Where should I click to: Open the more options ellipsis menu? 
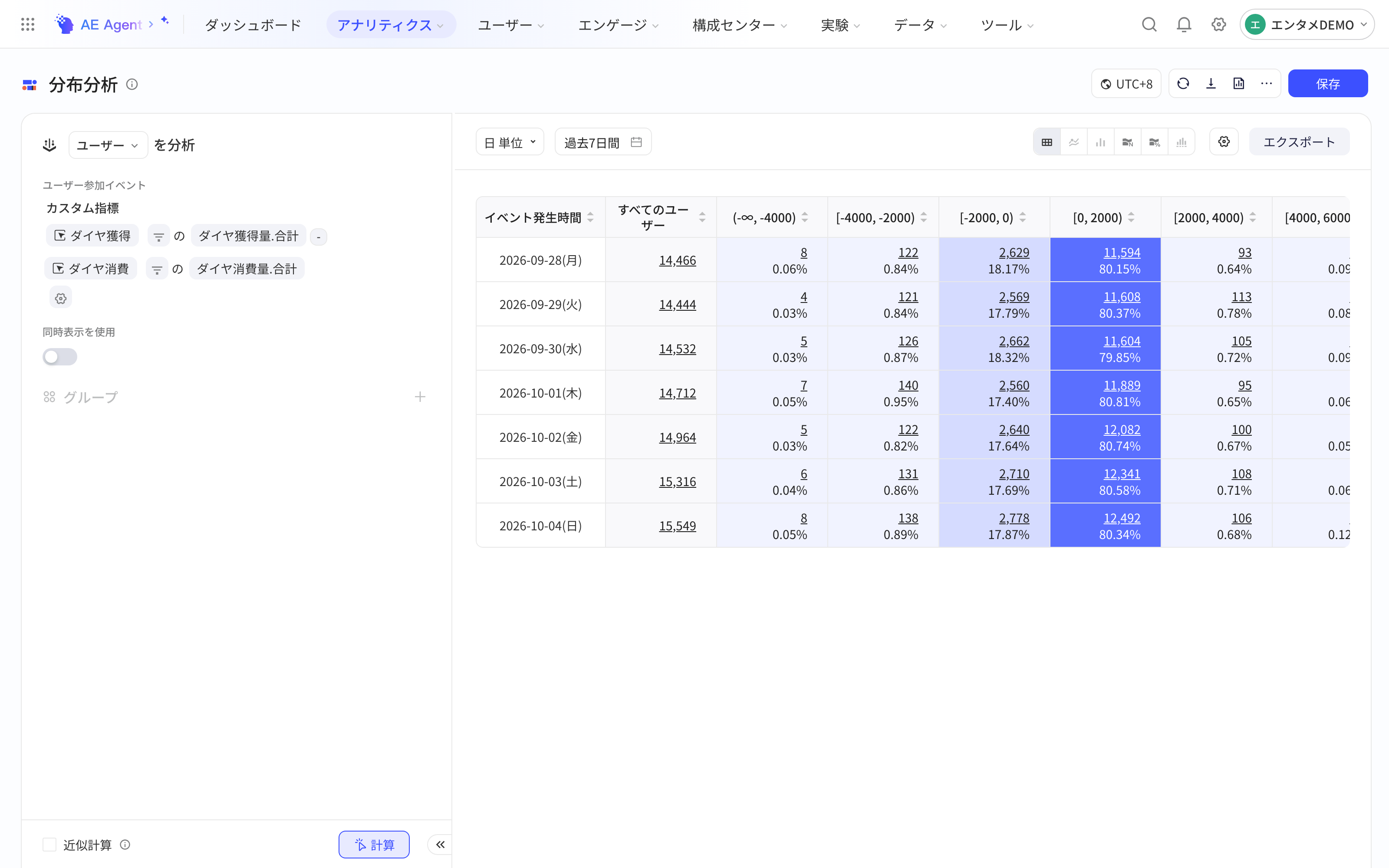pyautogui.click(x=1266, y=84)
